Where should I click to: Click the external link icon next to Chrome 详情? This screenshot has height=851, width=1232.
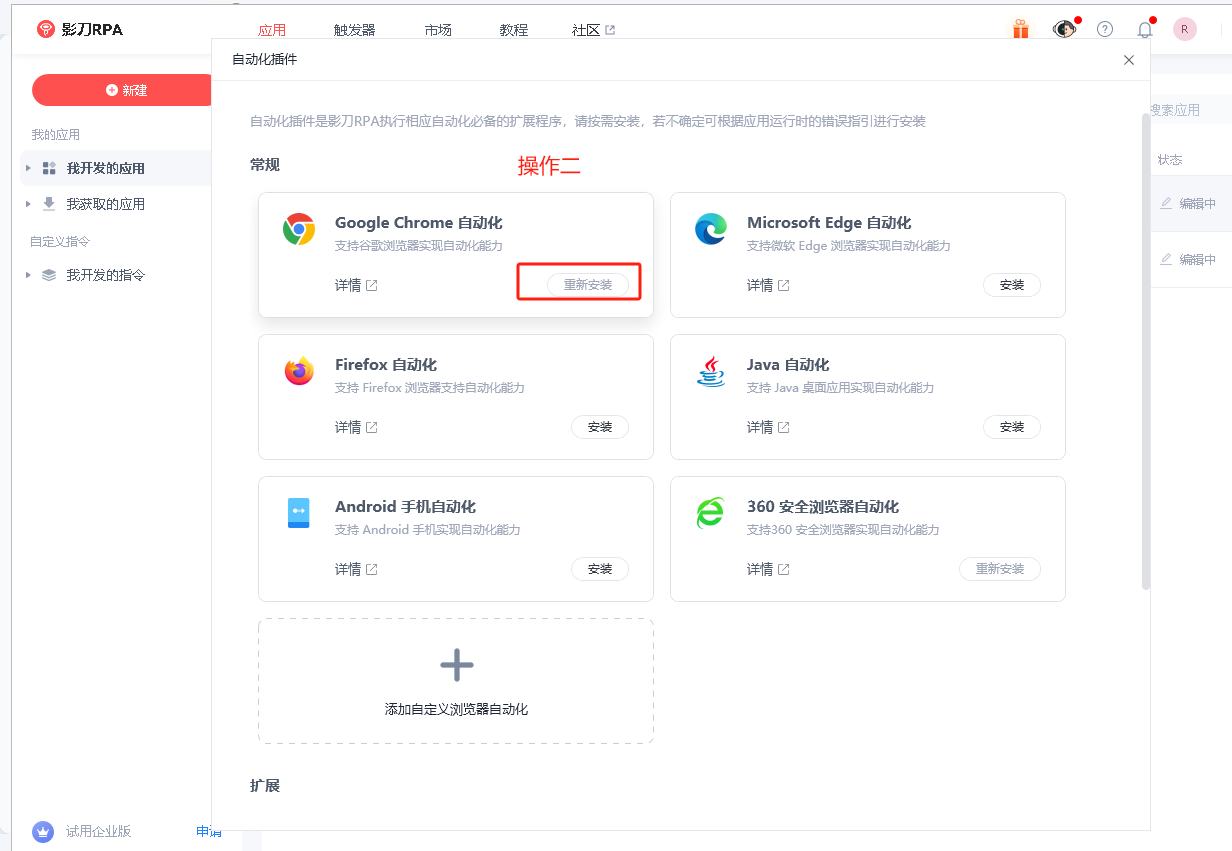click(372, 285)
